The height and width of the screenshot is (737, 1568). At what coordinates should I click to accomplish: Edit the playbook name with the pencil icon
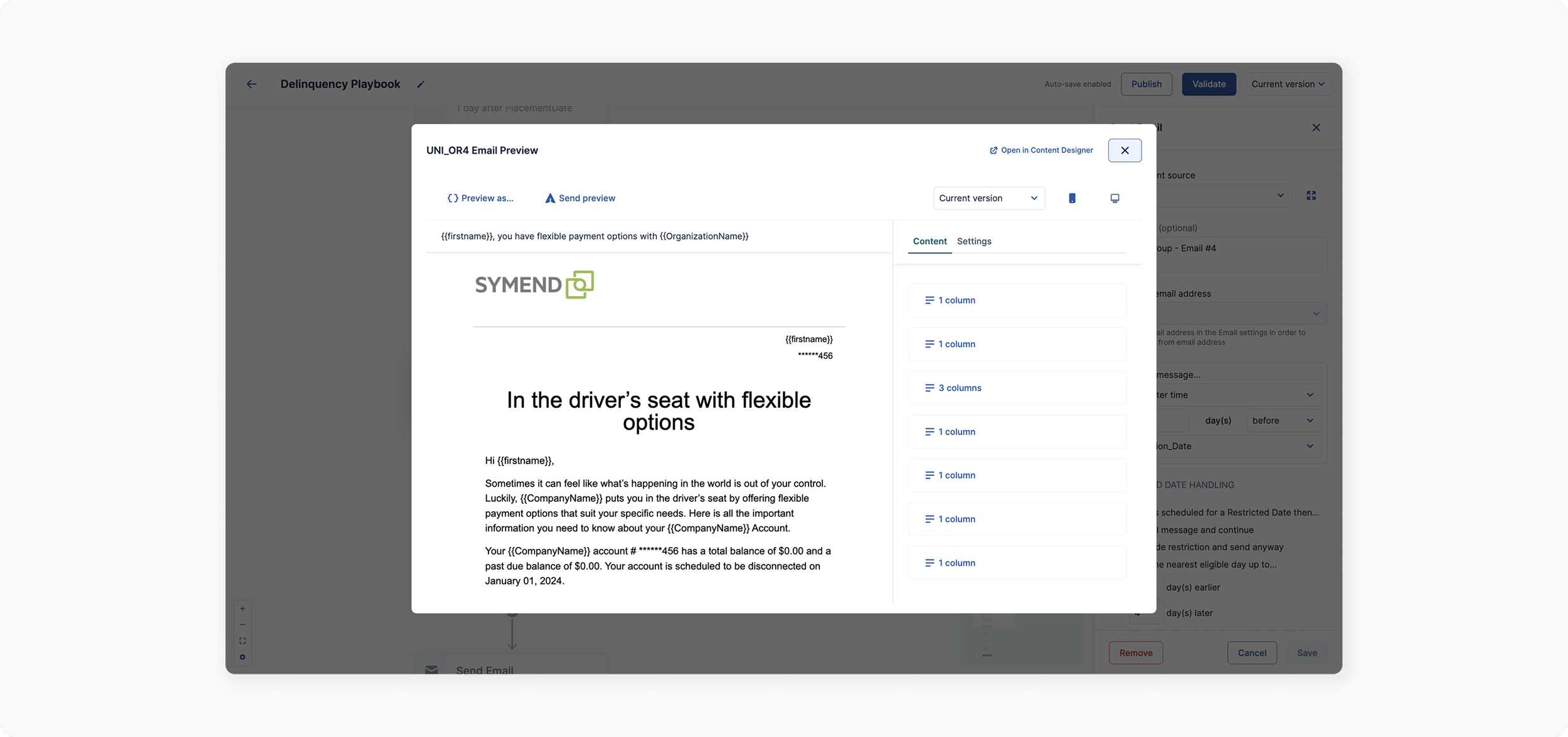click(421, 84)
